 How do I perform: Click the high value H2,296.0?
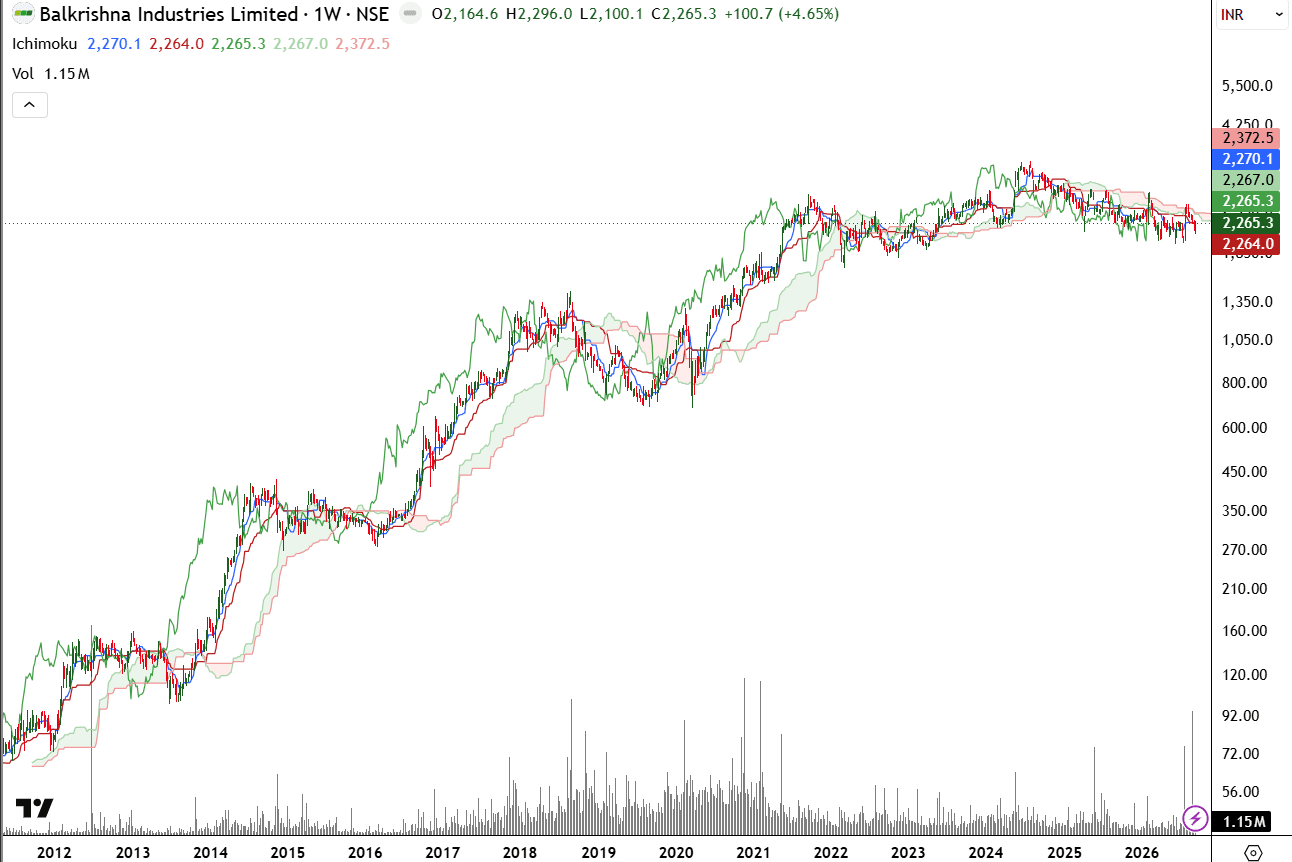pyautogui.click(x=539, y=14)
